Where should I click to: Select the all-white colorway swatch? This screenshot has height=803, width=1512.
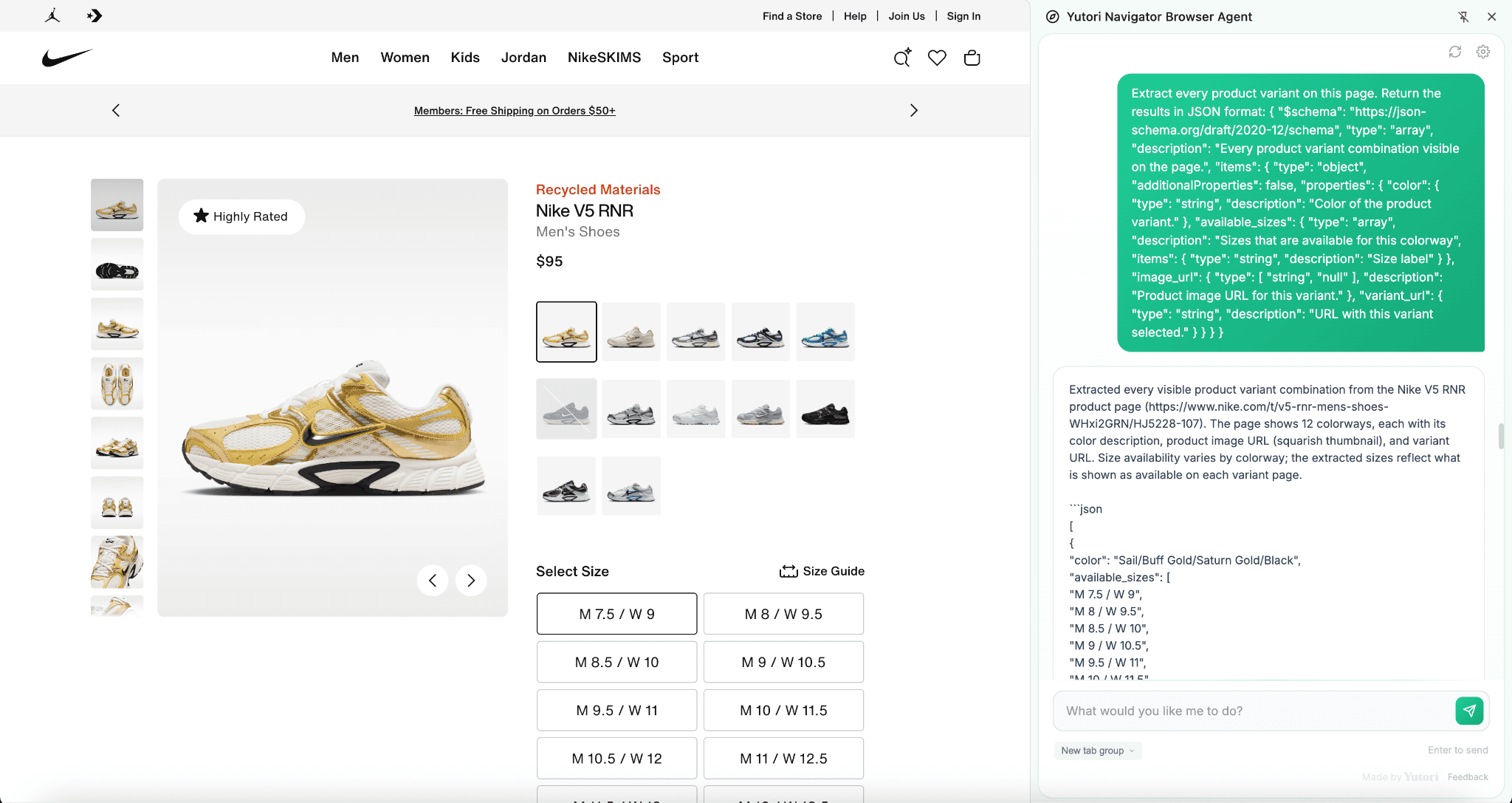(696, 409)
